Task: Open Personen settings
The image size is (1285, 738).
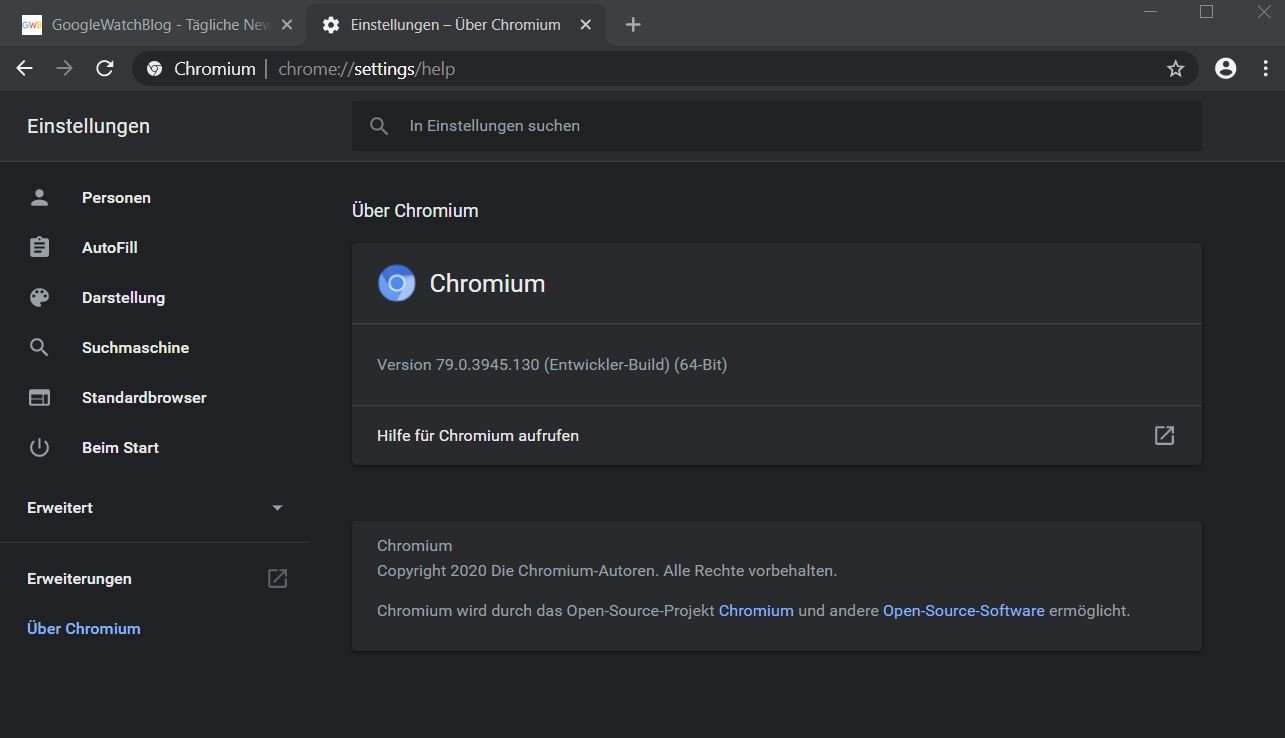Action: (116, 198)
